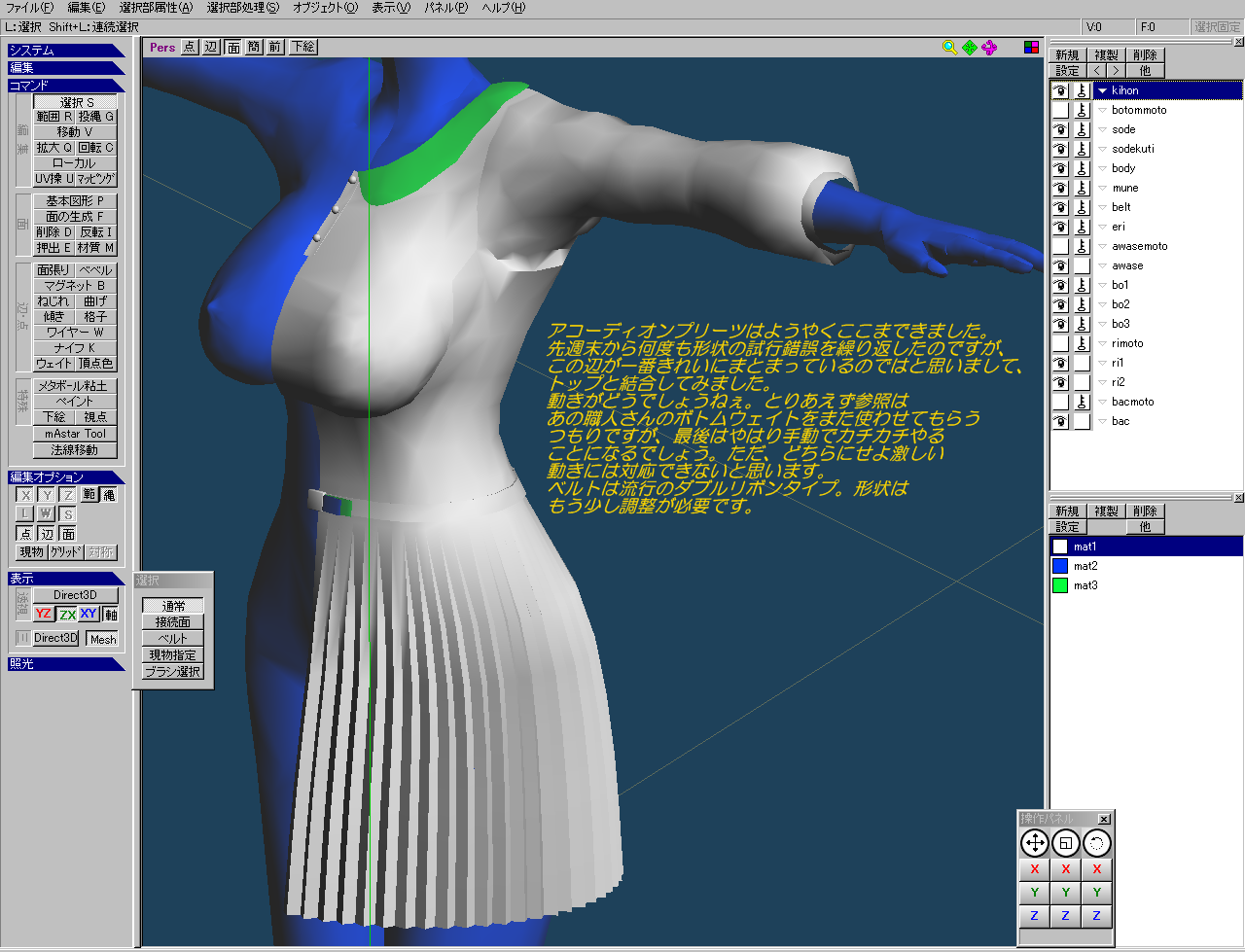The width and height of the screenshot is (1245, 952).
Task: Show the botommoto object
Action: tap(1060, 110)
